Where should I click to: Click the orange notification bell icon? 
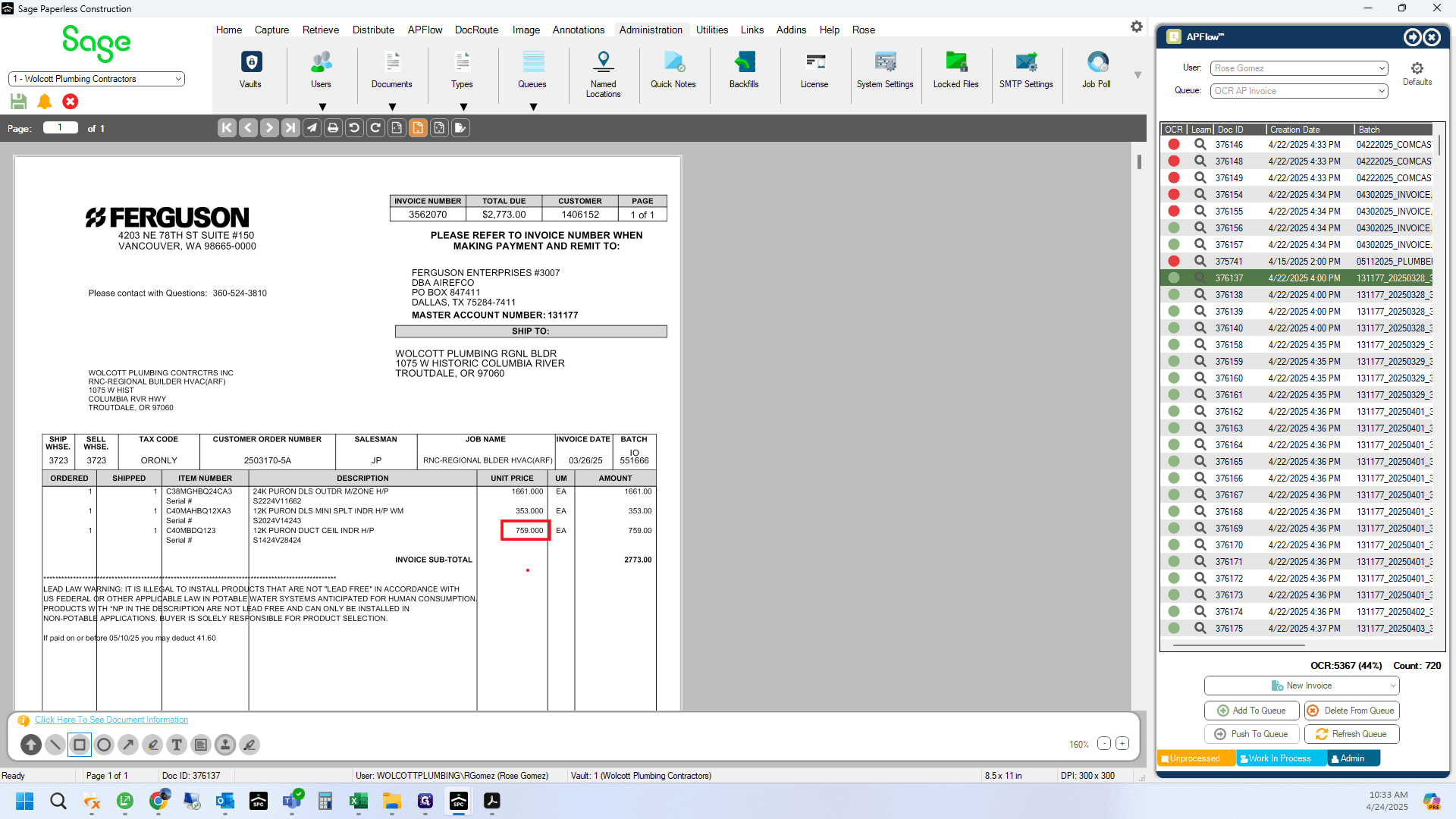[x=45, y=102]
